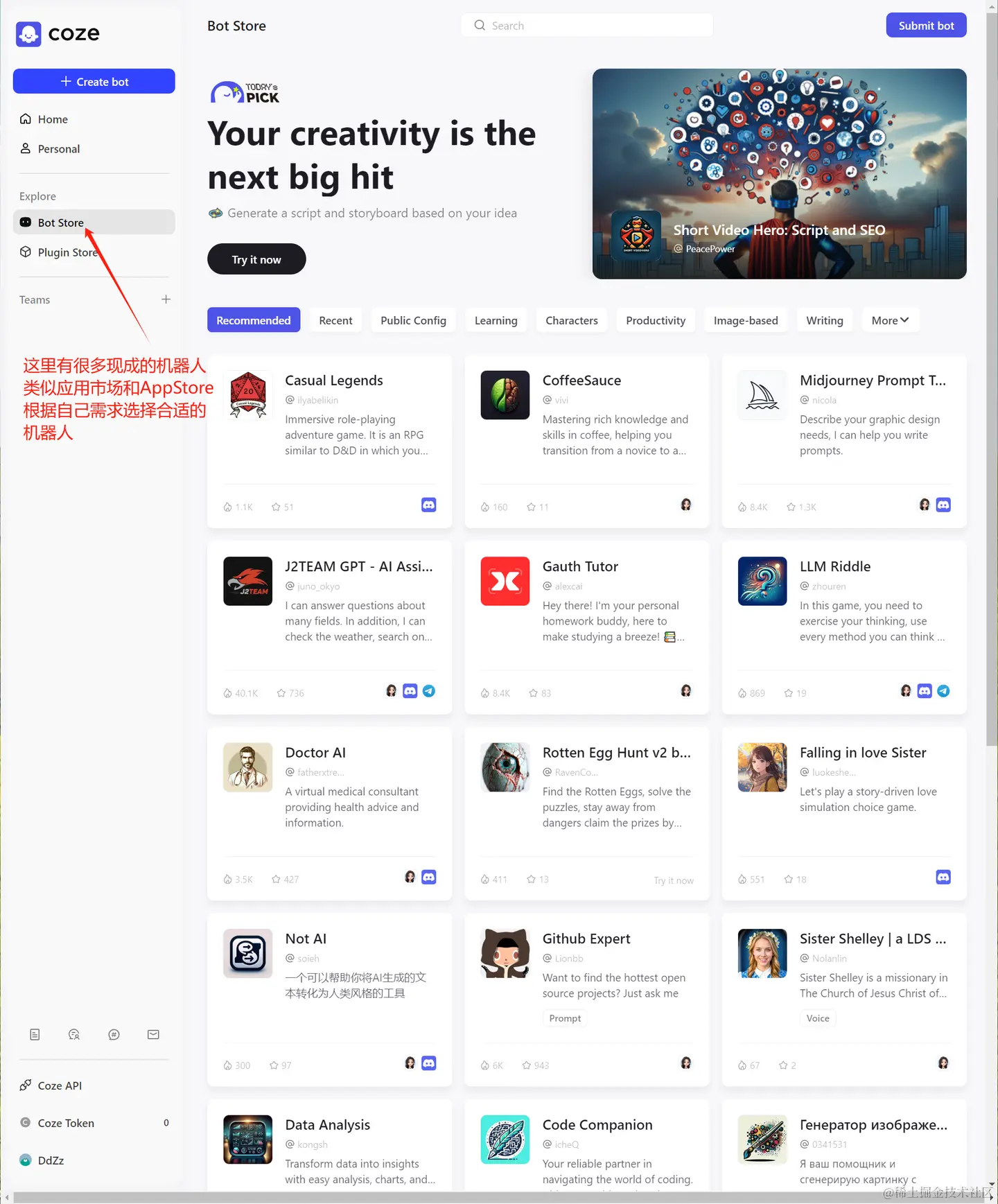Expand the More categories dropdown
Viewport: 998px width, 1204px height.
[891, 320]
